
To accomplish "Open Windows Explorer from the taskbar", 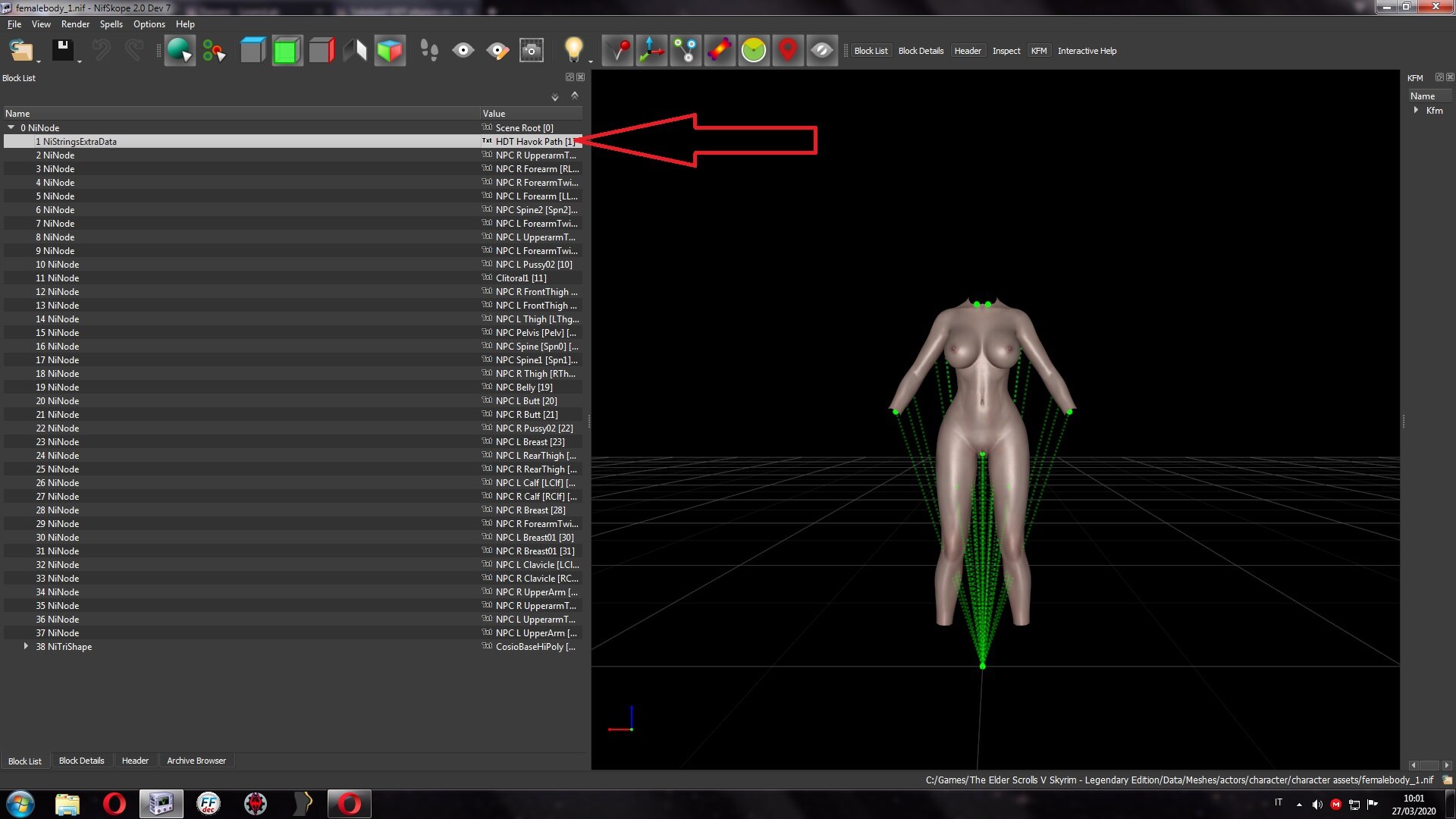I will [67, 804].
